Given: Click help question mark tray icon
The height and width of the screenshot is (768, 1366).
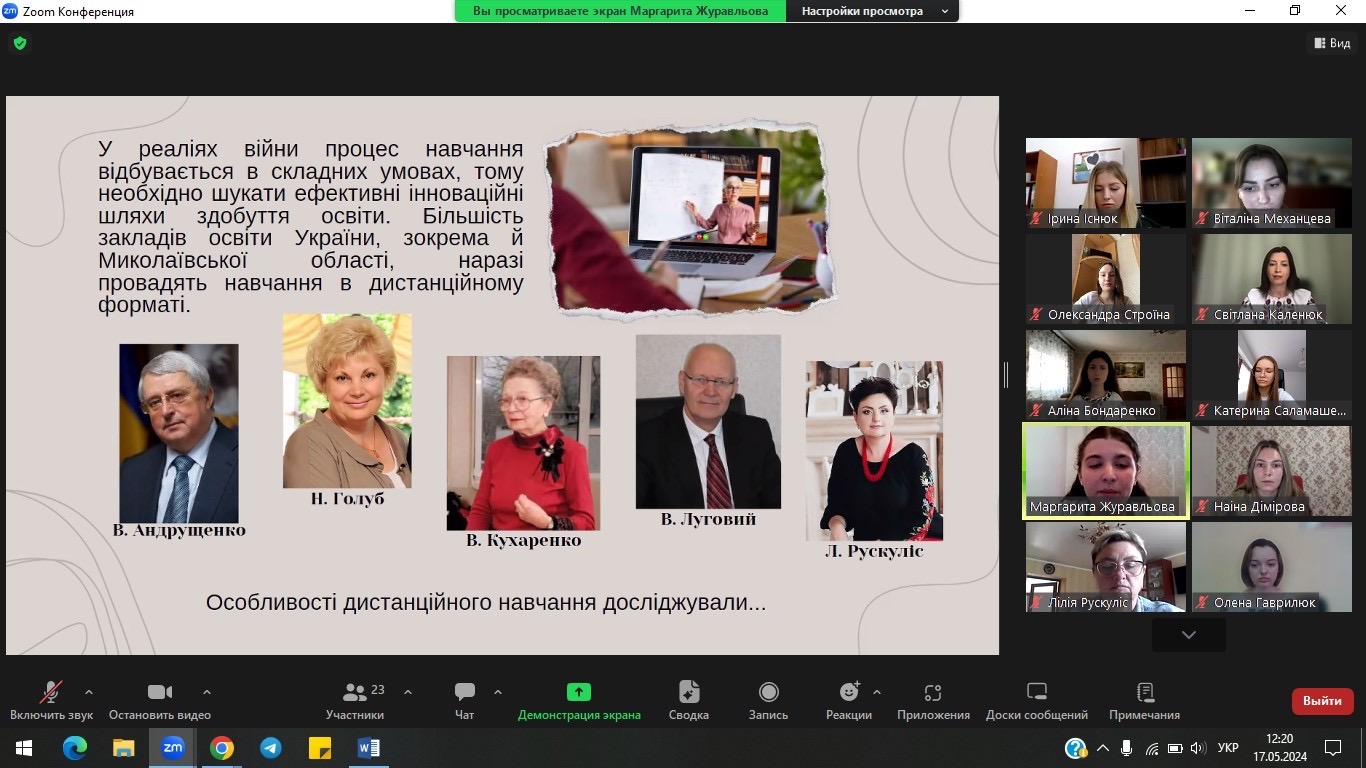Looking at the screenshot, I should point(1076,748).
